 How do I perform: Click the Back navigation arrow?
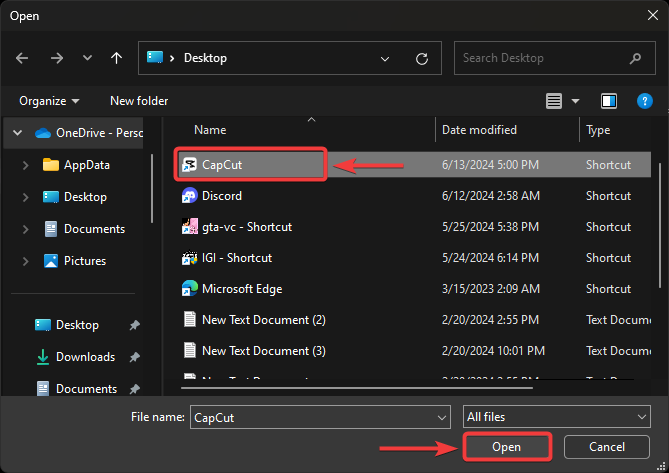point(23,58)
